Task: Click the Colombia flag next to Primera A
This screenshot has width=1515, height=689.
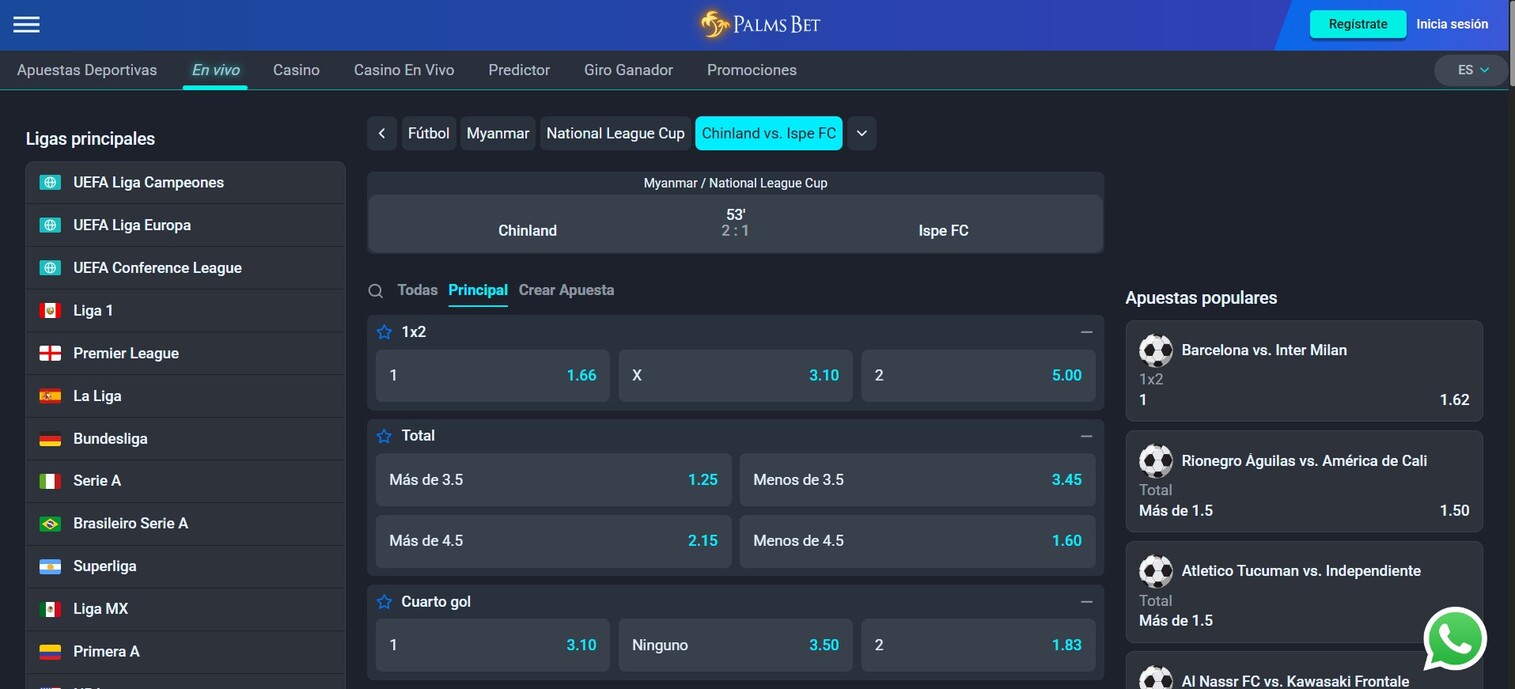Action: pyautogui.click(x=50, y=652)
